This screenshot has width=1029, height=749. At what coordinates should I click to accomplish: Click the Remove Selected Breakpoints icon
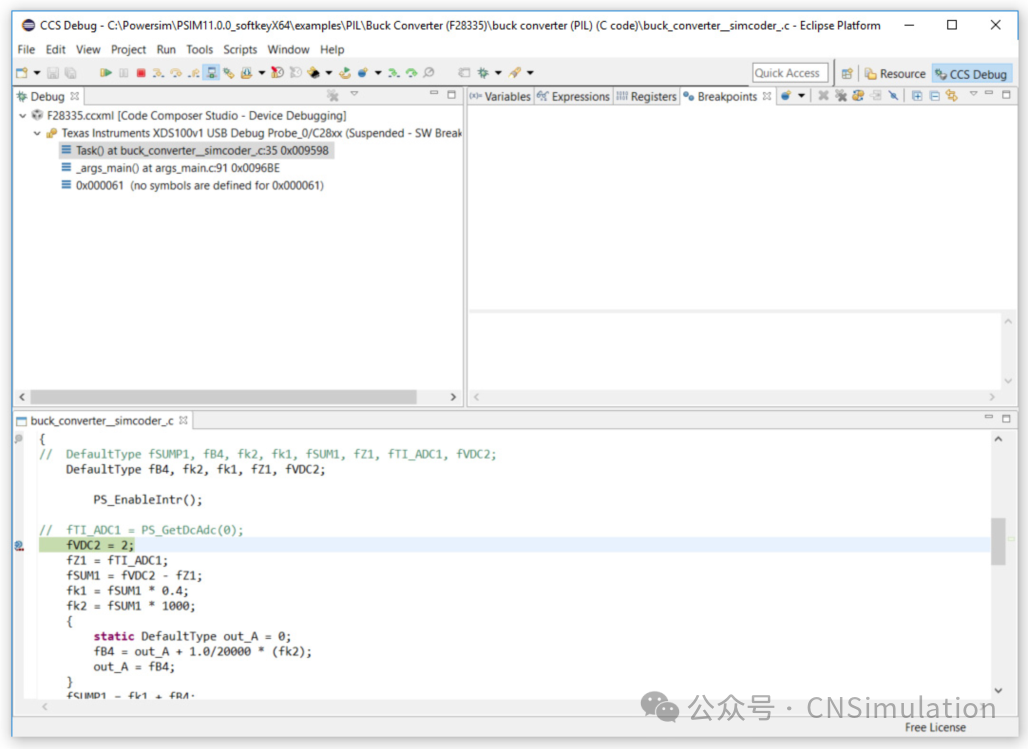tap(823, 95)
